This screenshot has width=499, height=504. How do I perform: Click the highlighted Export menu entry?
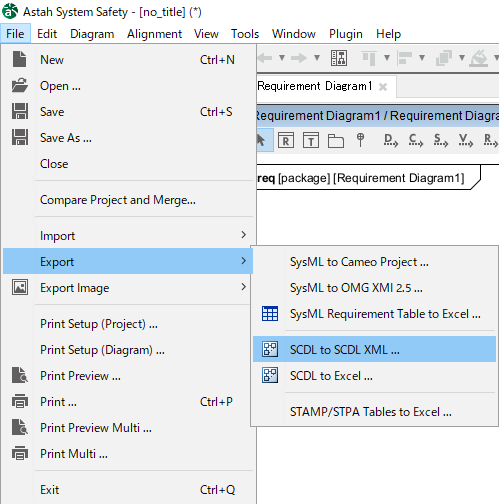point(128,261)
